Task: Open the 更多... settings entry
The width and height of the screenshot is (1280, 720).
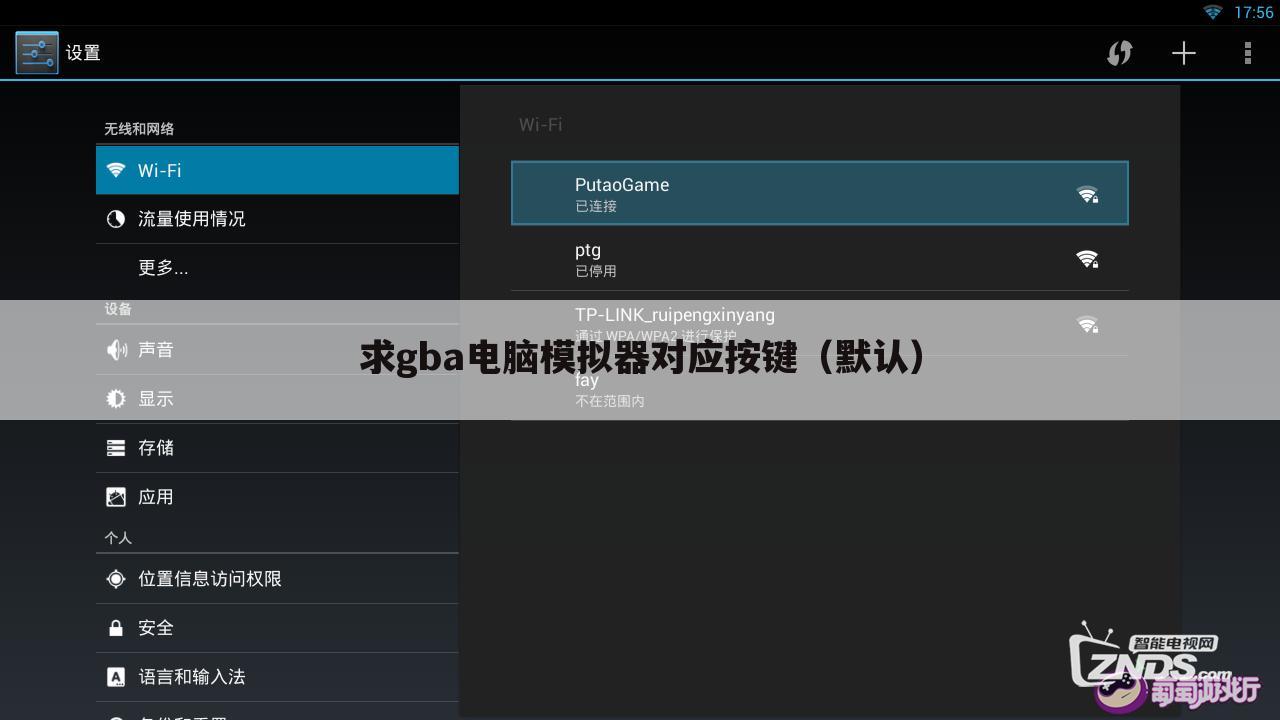Action: pyautogui.click(x=277, y=268)
